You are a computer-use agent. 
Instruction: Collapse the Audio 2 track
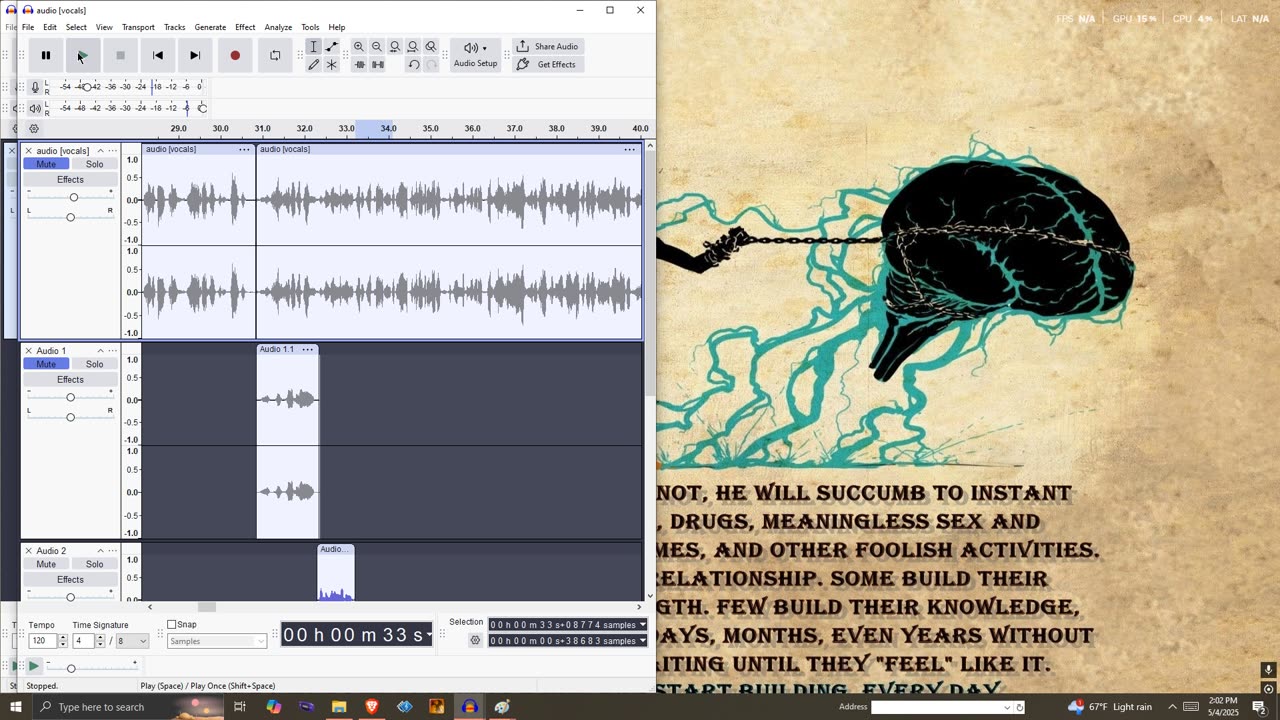[100, 551]
